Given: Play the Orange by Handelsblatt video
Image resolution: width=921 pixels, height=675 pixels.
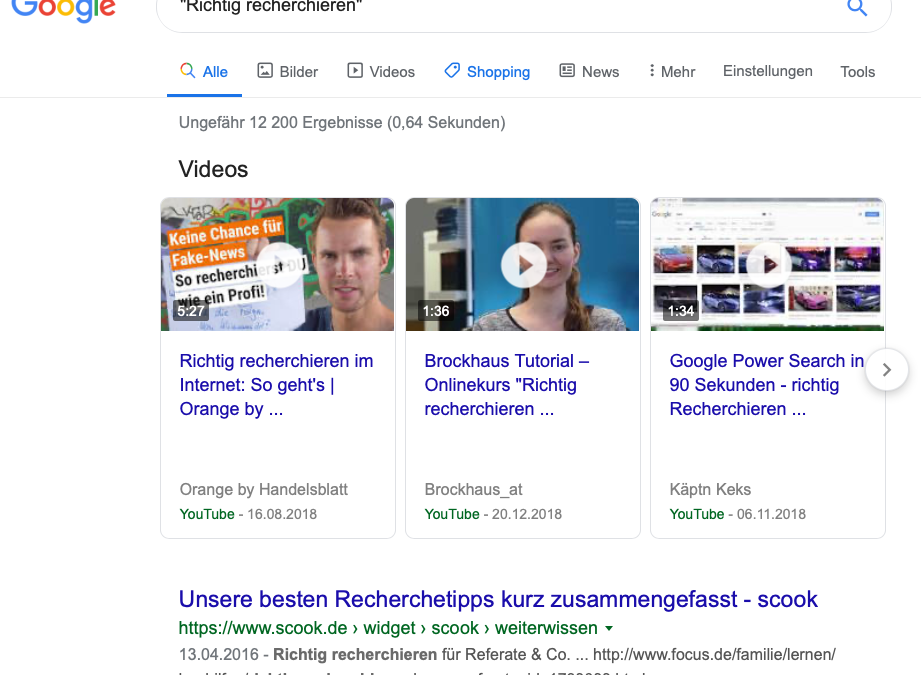Looking at the screenshot, I should point(277,264).
